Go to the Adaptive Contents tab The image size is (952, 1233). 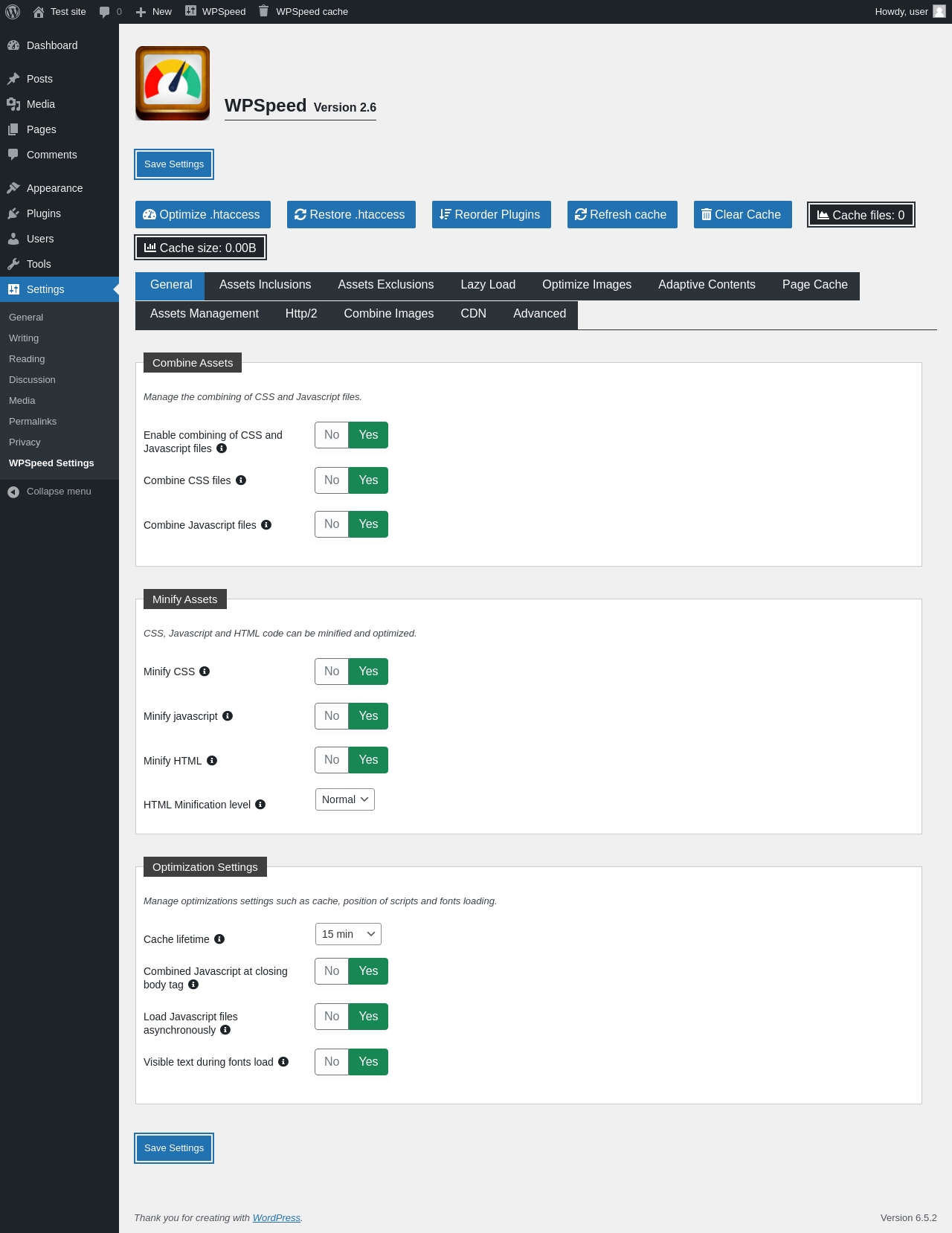707,285
